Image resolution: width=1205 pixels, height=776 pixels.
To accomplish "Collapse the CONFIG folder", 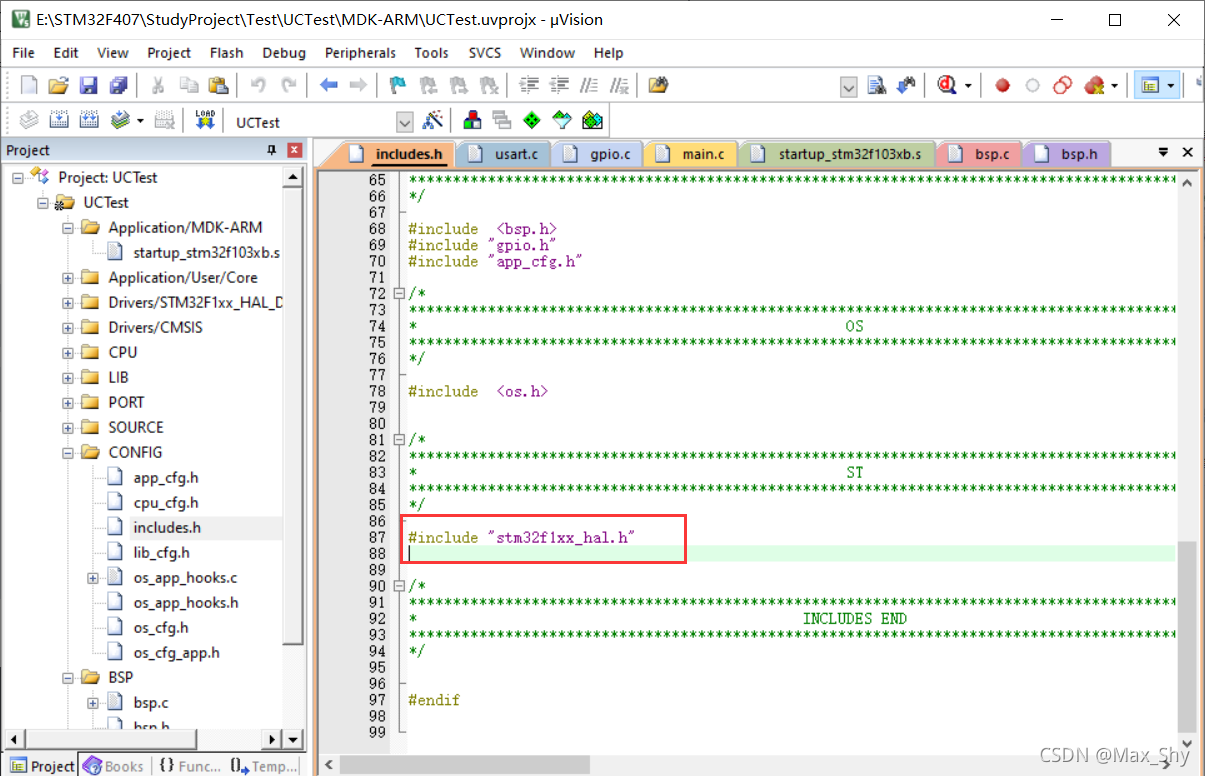I will [x=68, y=452].
